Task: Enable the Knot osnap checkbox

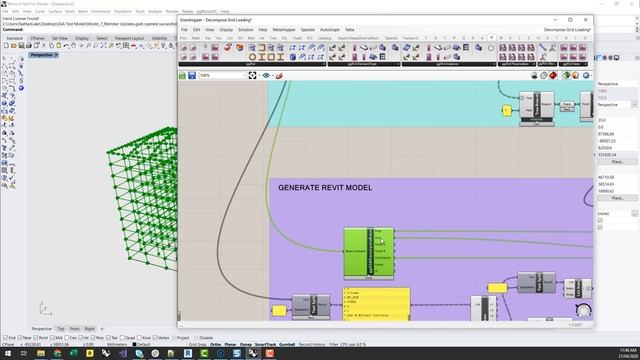Action: tap(139, 338)
